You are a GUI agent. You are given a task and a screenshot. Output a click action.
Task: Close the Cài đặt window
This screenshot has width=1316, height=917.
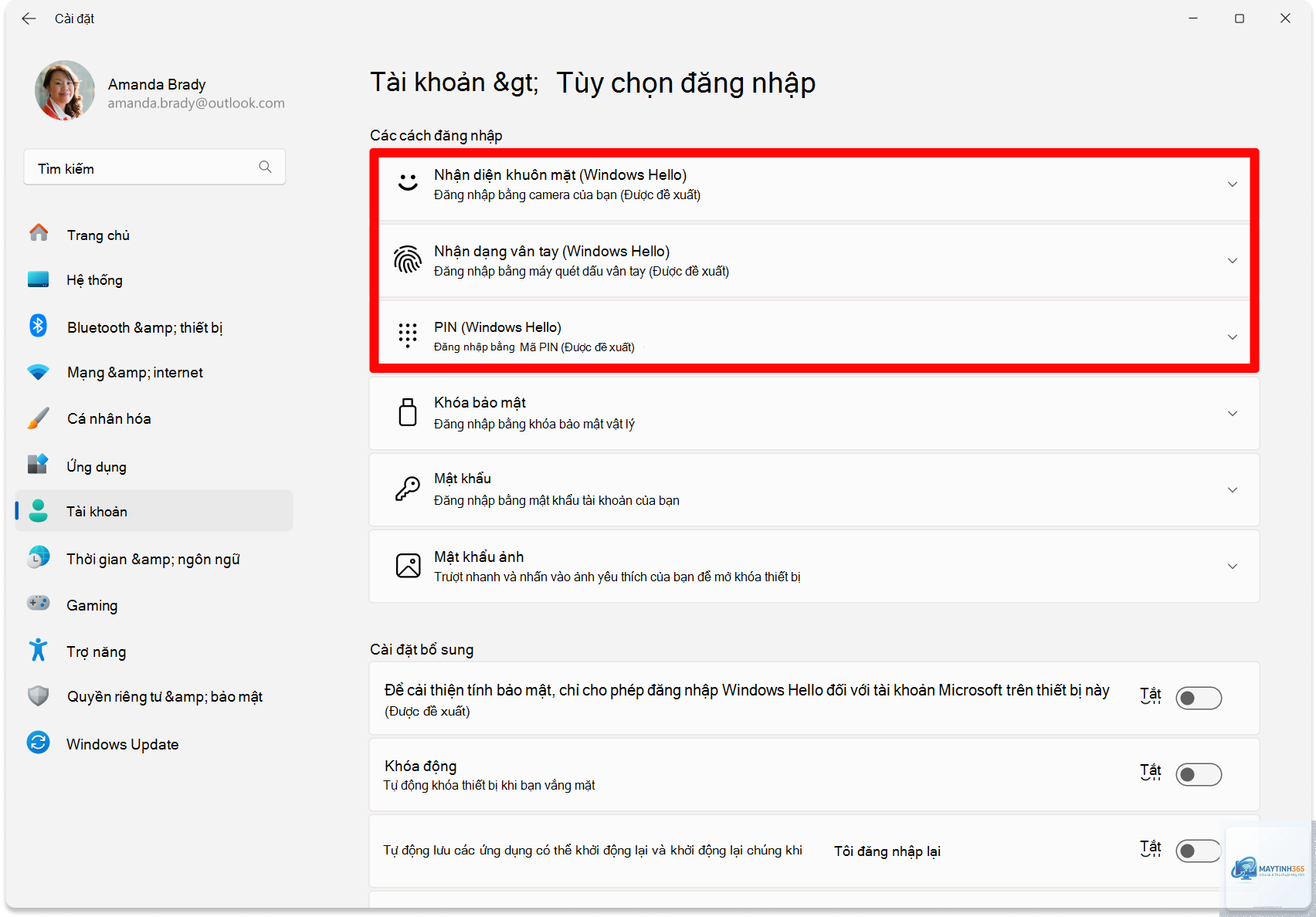click(1285, 19)
